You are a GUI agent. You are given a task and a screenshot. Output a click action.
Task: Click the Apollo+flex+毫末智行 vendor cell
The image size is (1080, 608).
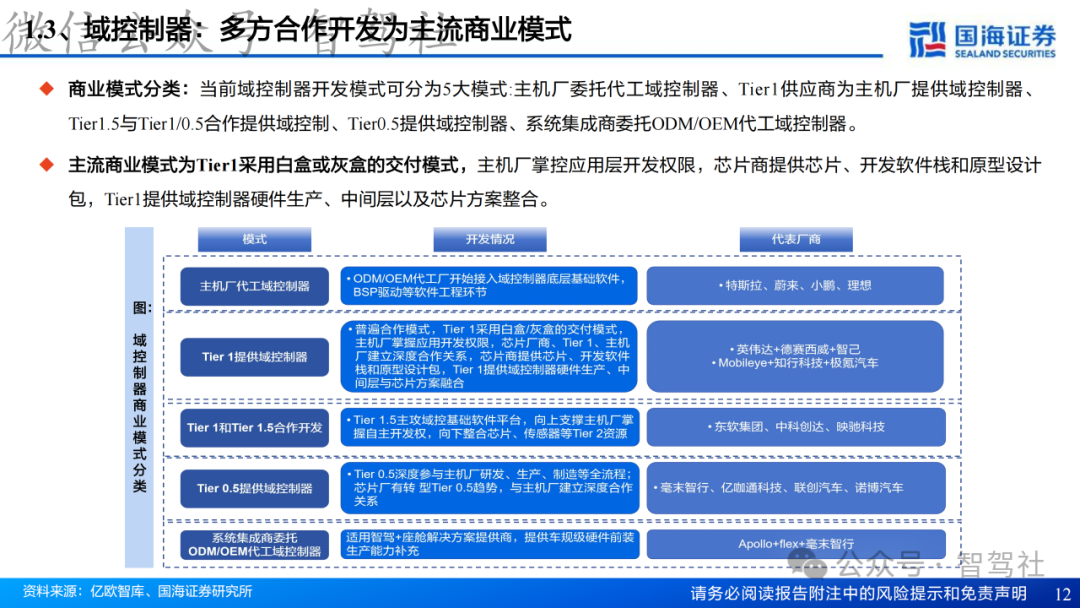[x=795, y=545]
